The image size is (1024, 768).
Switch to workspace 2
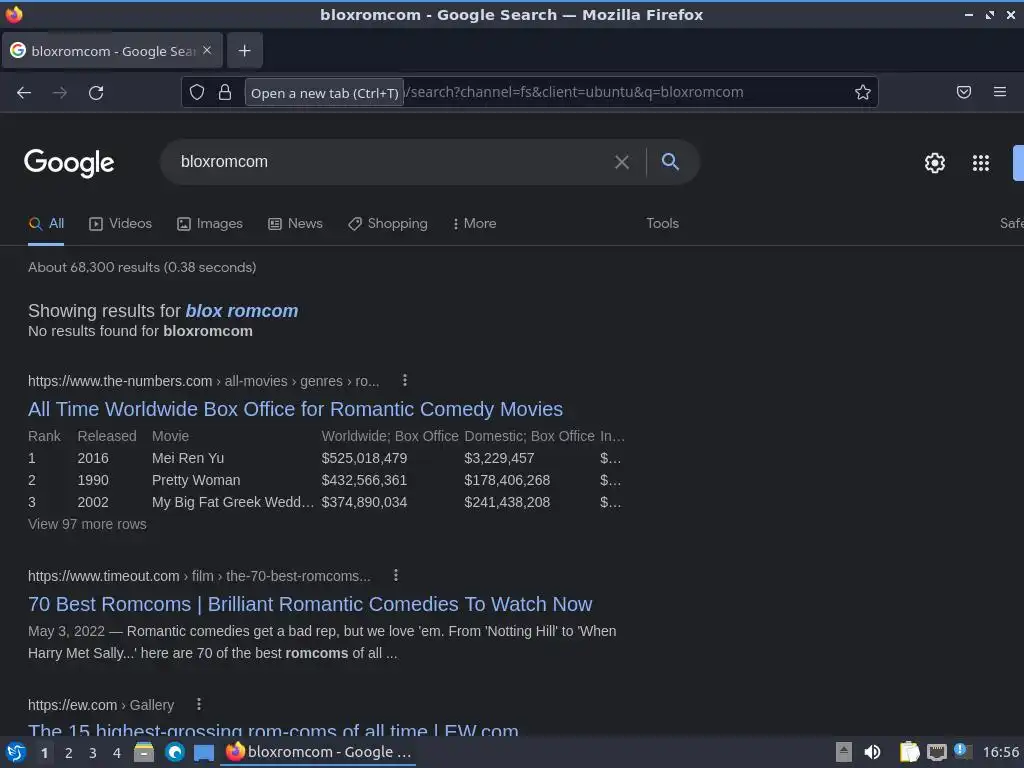click(69, 753)
